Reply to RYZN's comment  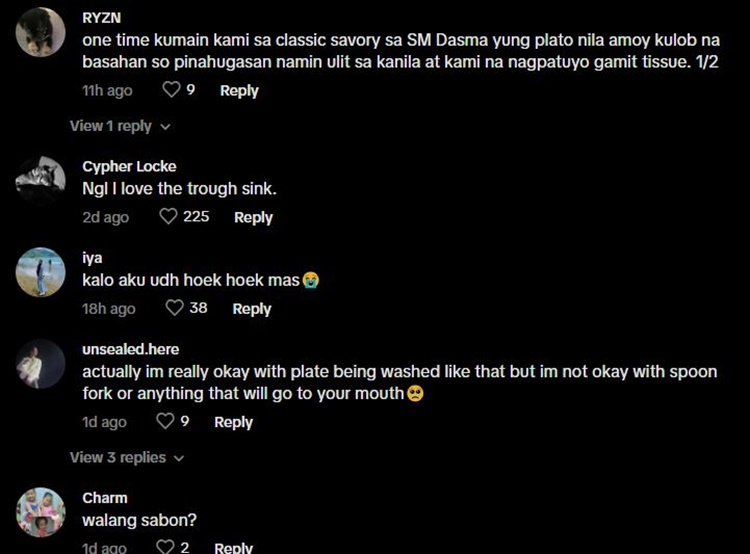tap(239, 90)
